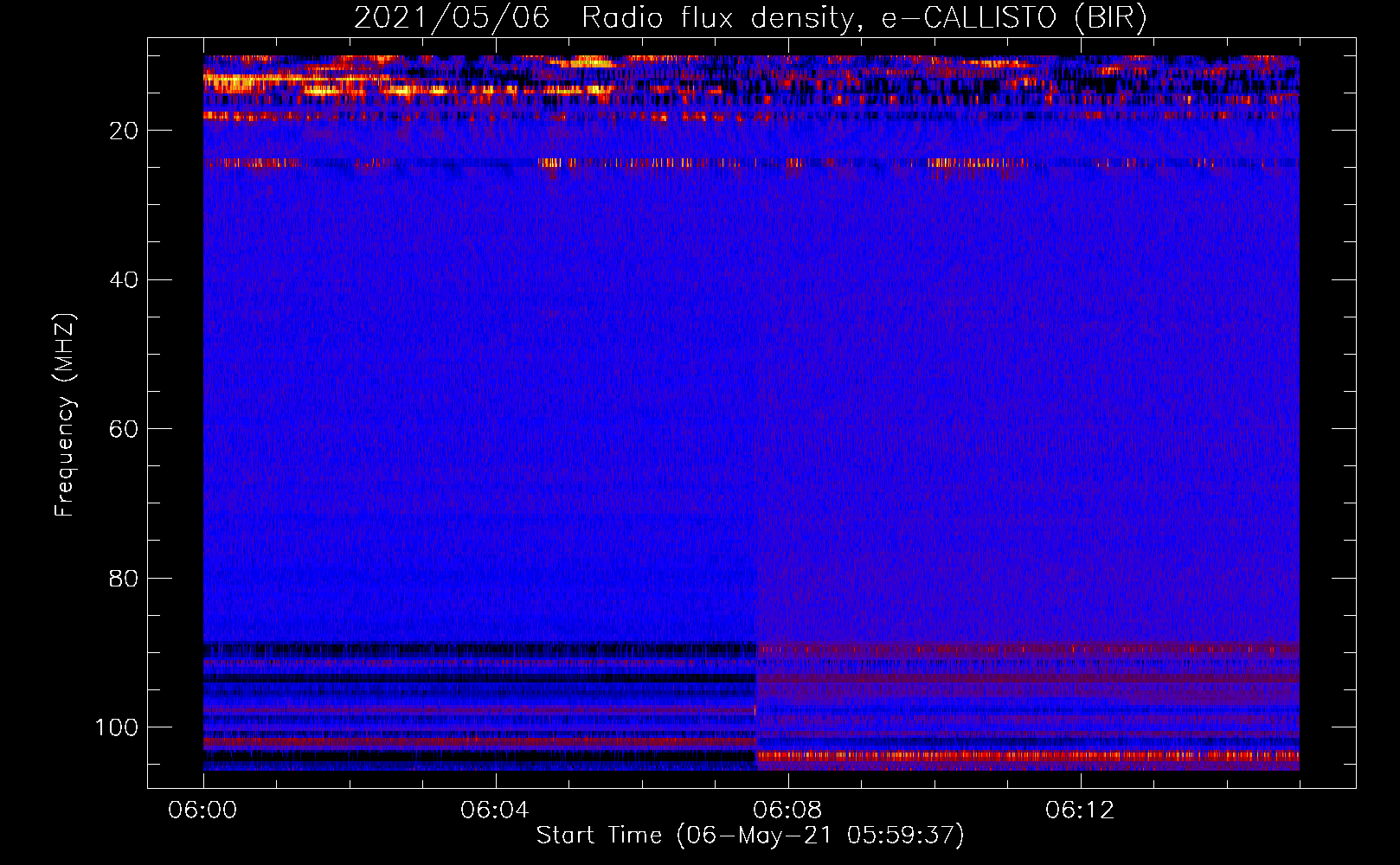Click the "Frequency (MHZ)" vertical axis title
This screenshot has width=1400, height=865.
click(65, 415)
